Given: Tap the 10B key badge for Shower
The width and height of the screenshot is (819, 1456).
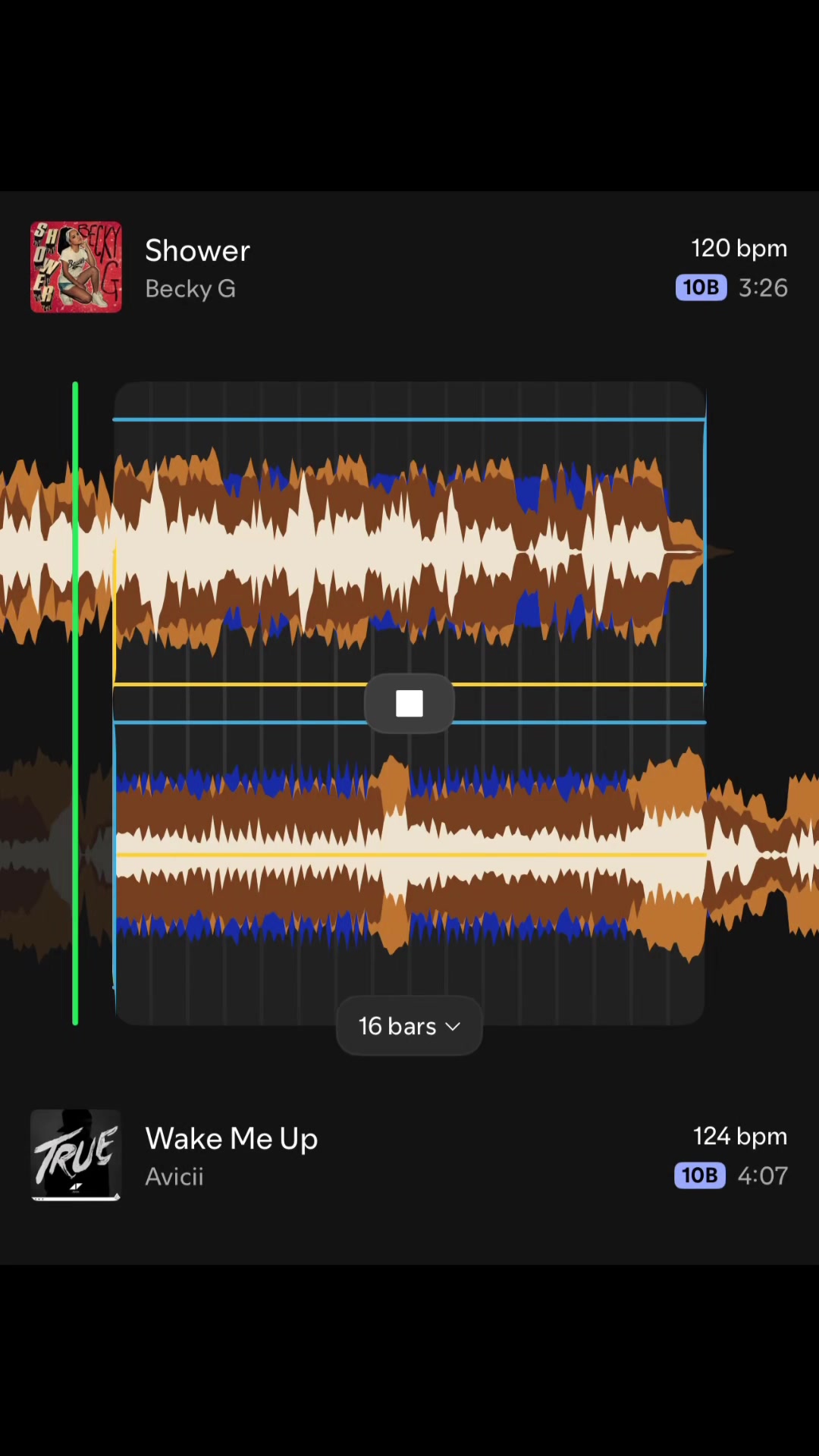Looking at the screenshot, I should pyautogui.click(x=701, y=287).
